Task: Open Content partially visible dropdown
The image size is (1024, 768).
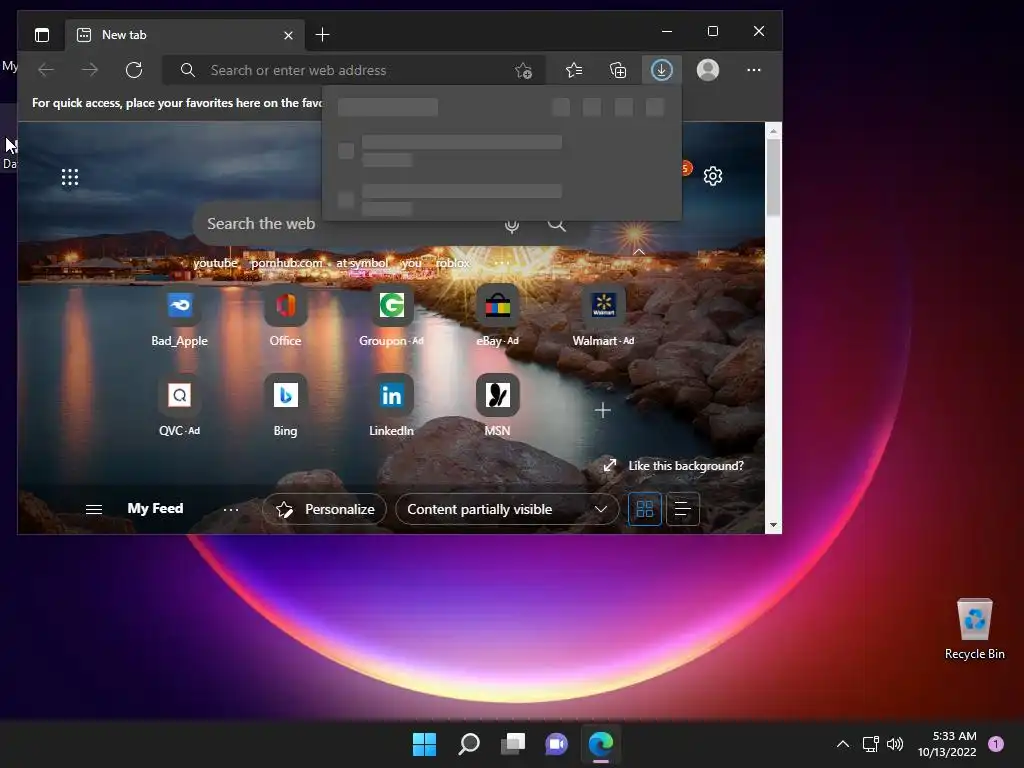Action: click(507, 509)
